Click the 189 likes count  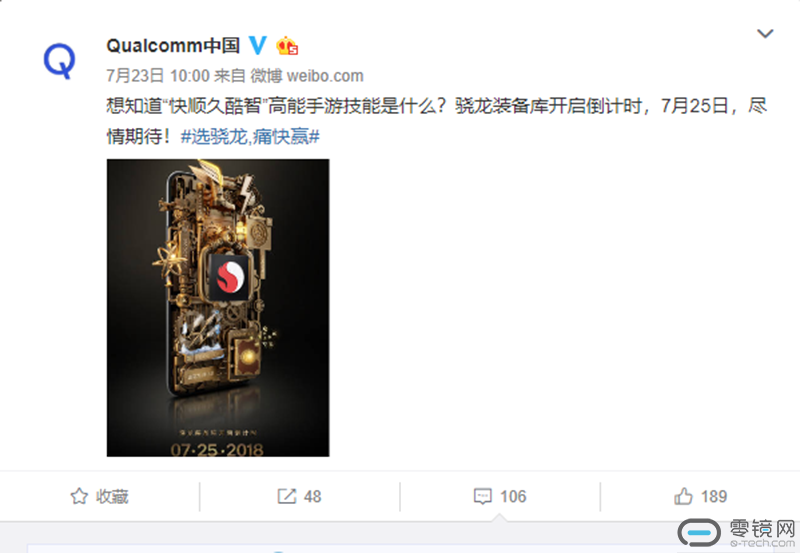714,496
